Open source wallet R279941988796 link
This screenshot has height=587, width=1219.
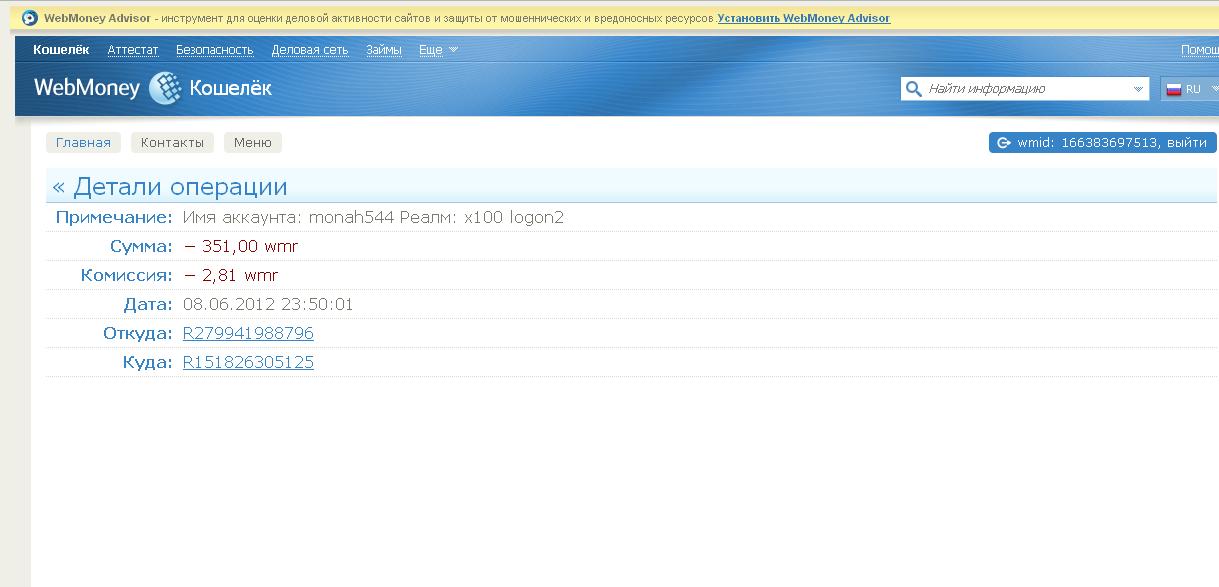point(248,333)
